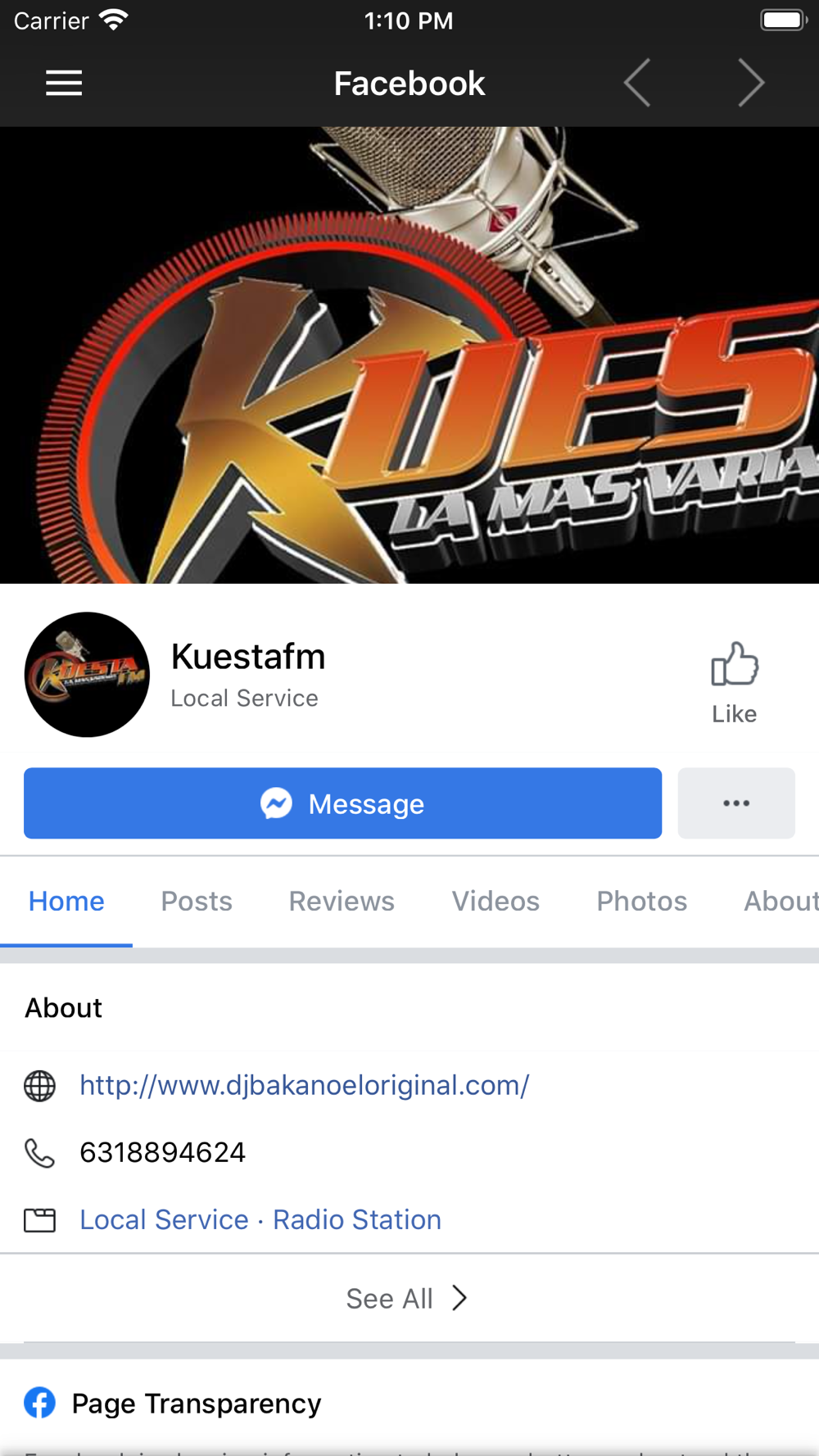
Task: Expand See All about details
Action: coord(407,1298)
